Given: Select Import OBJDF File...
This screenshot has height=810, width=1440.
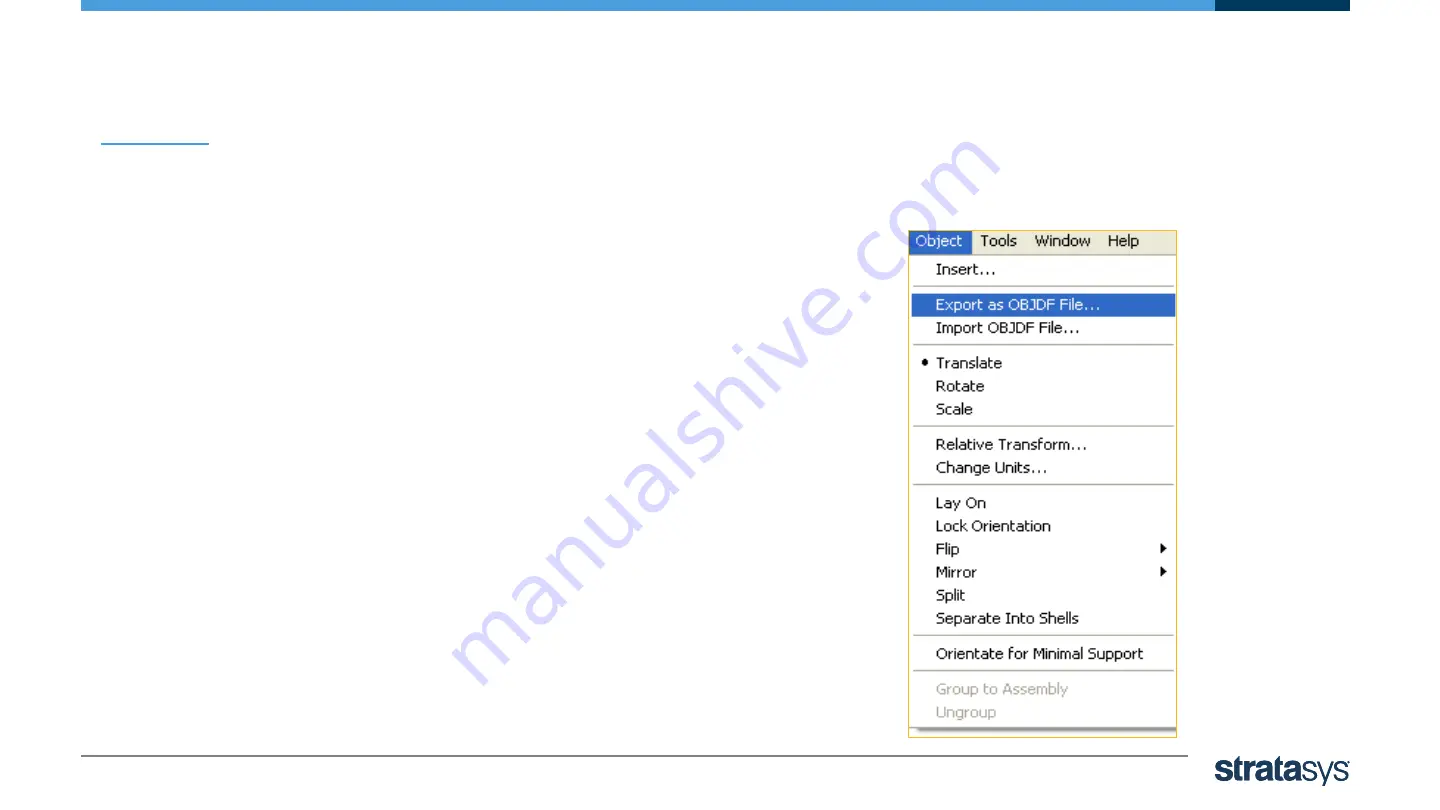Looking at the screenshot, I should pos(1043,328).
